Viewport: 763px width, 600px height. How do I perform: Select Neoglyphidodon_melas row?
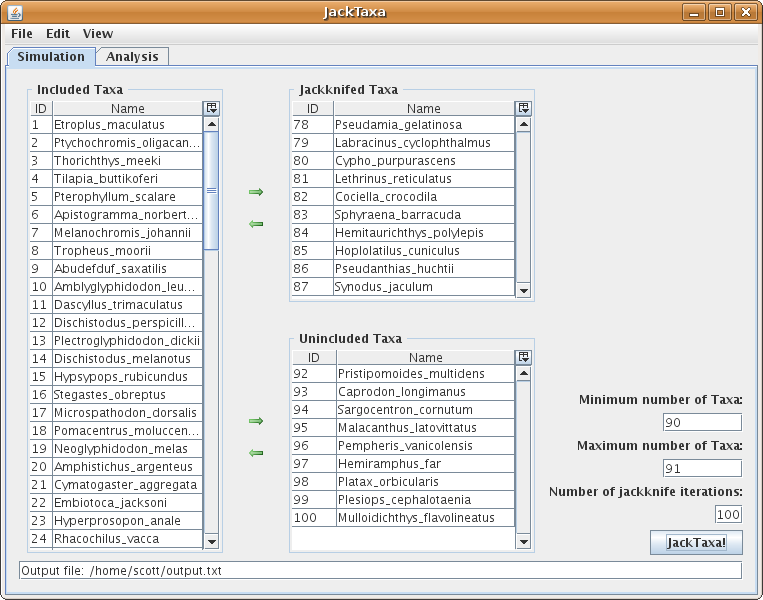click(116, 449)
